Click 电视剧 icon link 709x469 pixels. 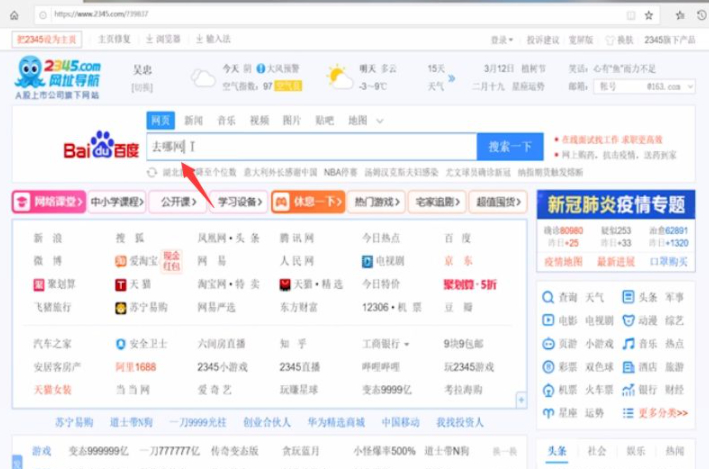[367, 261]
